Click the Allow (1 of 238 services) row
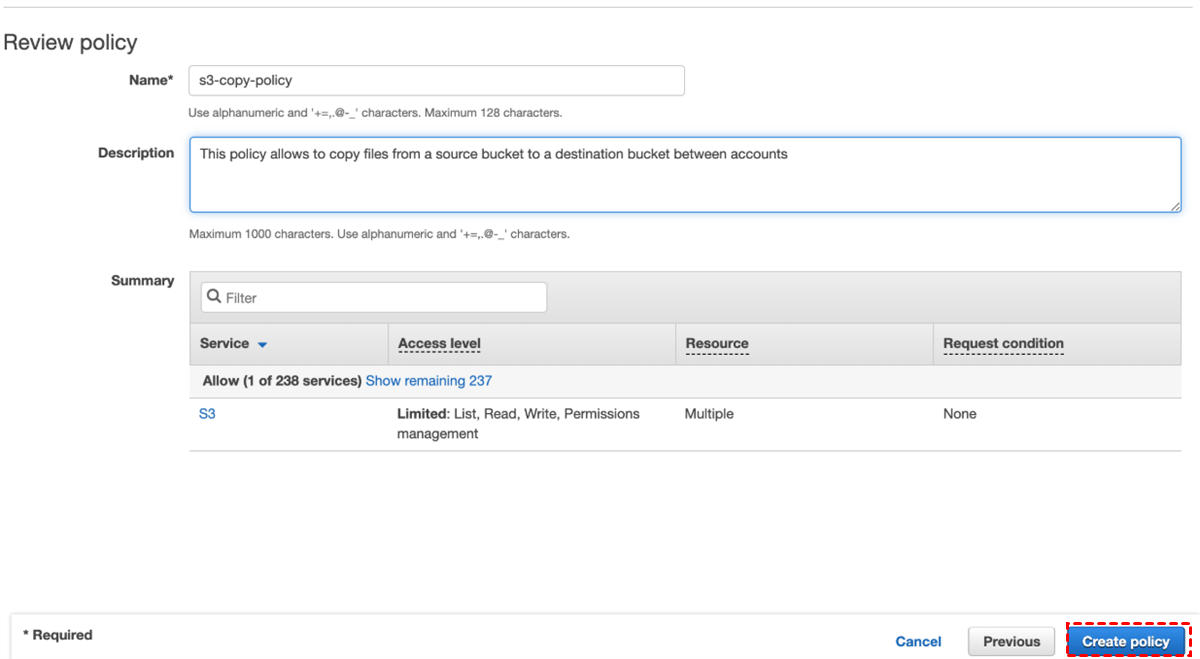 pyautogui.click(x=282, y=381)
